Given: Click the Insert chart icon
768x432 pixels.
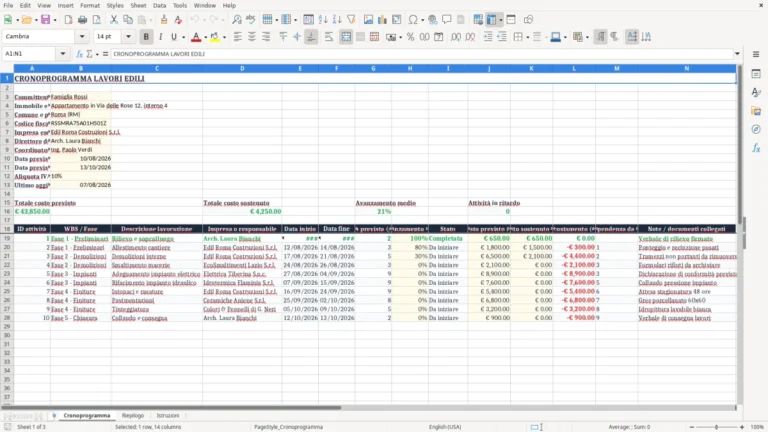Looking at the screenshot, I should pos(383,20).
